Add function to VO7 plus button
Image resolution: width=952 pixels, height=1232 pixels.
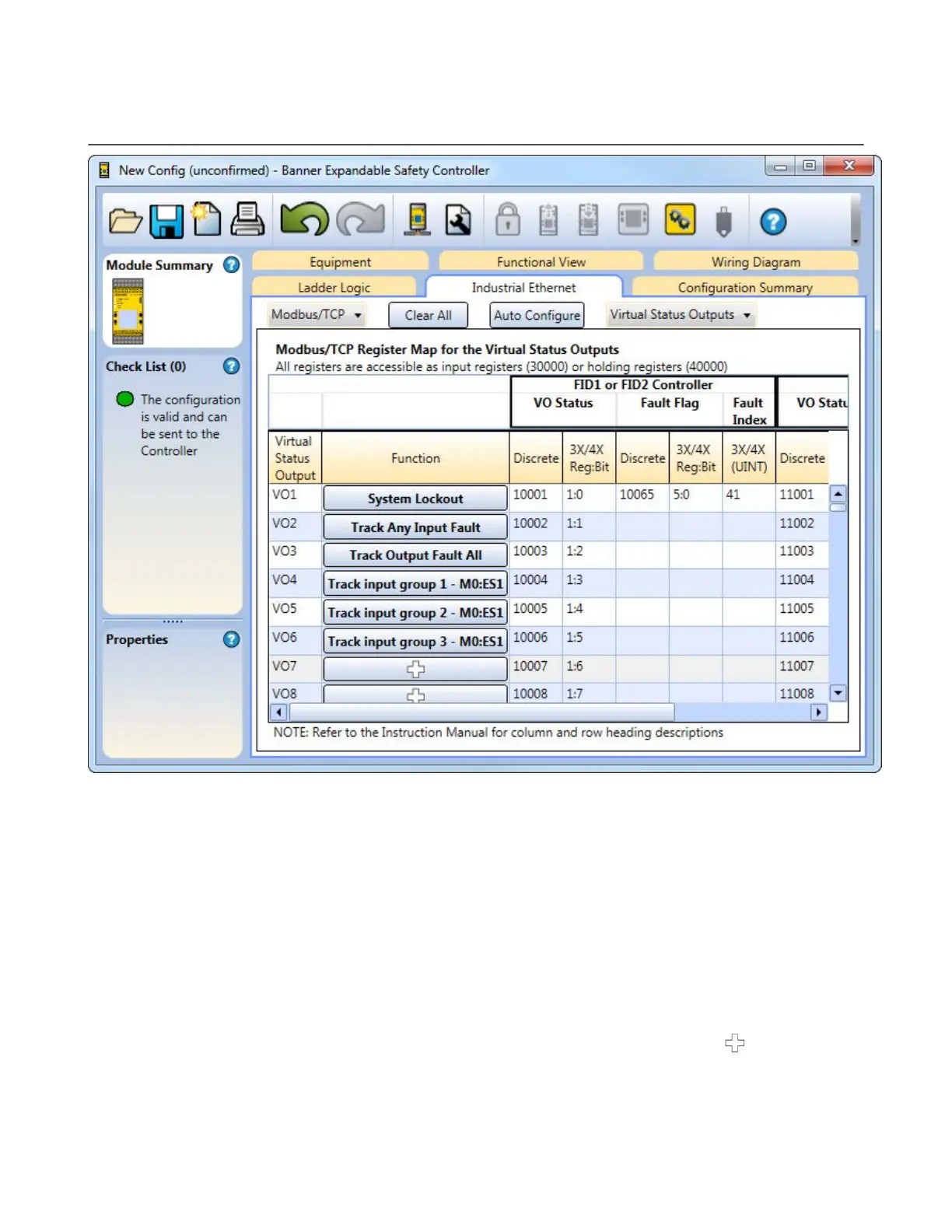(415, 669)
